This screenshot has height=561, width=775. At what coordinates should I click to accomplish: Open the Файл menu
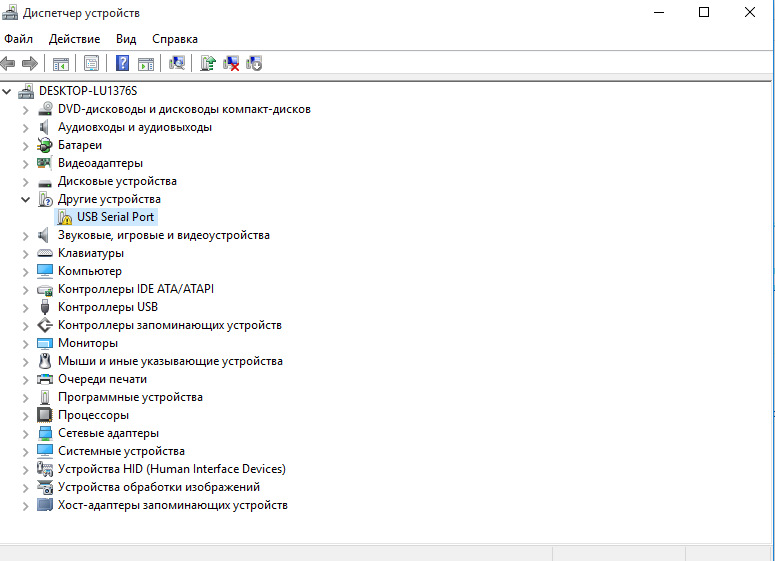coord(18,39)
